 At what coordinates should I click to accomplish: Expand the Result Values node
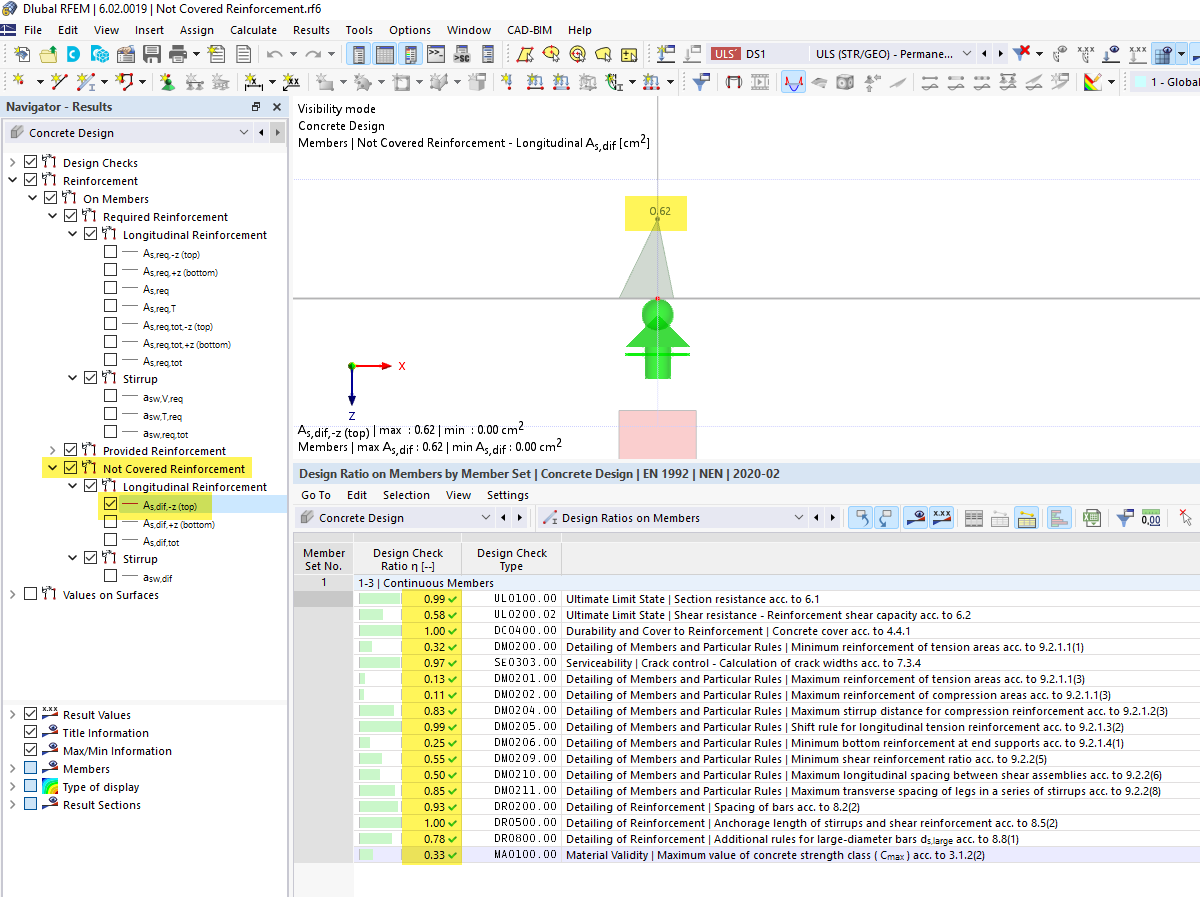pyautogui.click(x=13, y=715)
